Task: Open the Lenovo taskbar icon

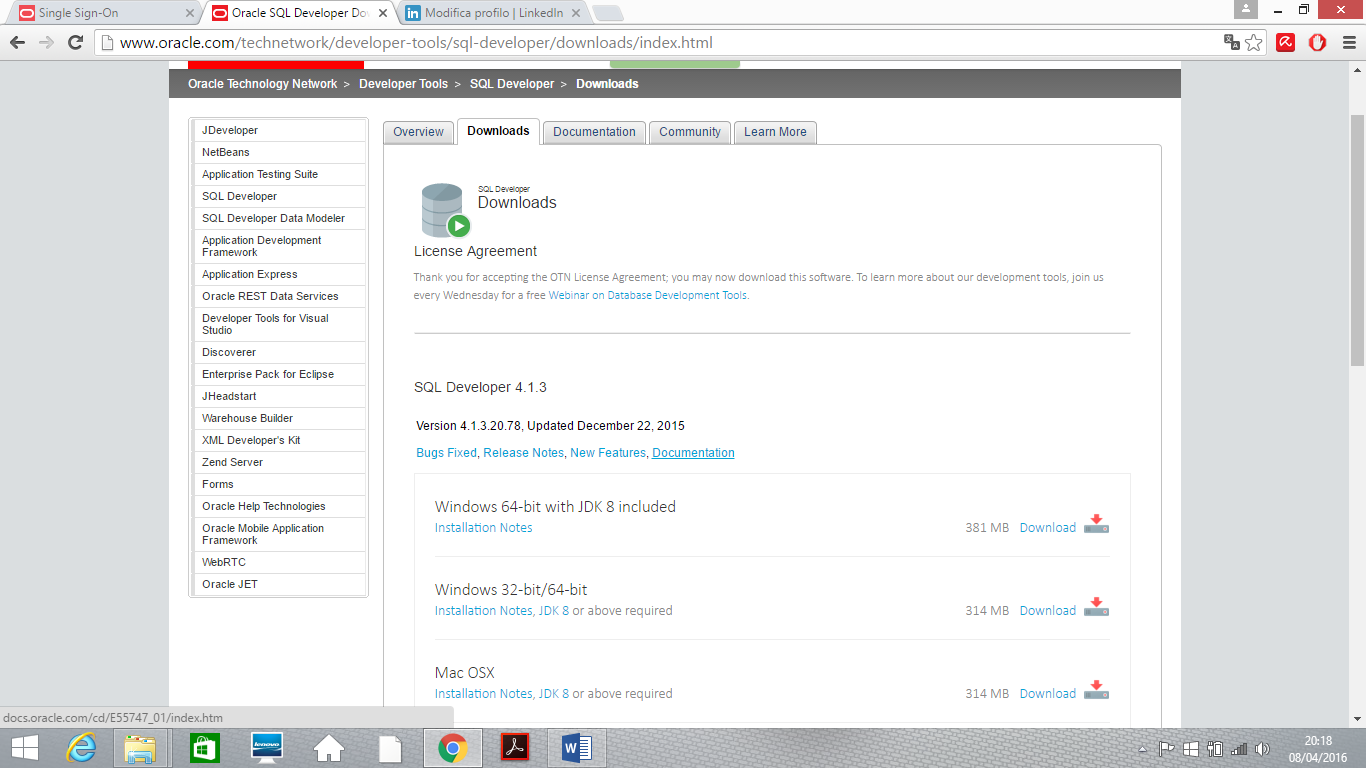Action: coord(267,748)
